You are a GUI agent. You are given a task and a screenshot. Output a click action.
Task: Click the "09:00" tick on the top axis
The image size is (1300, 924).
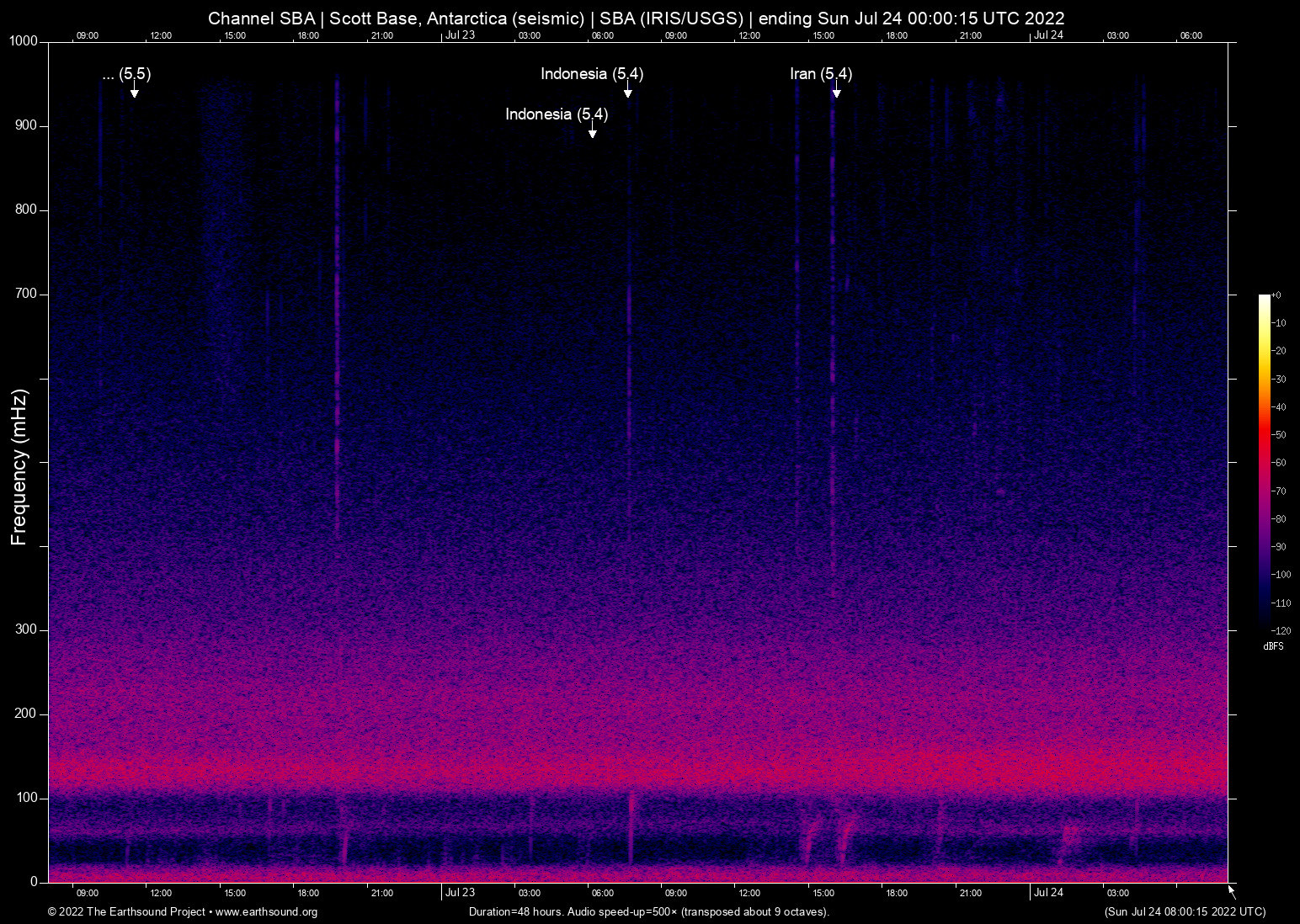(88, 35)
